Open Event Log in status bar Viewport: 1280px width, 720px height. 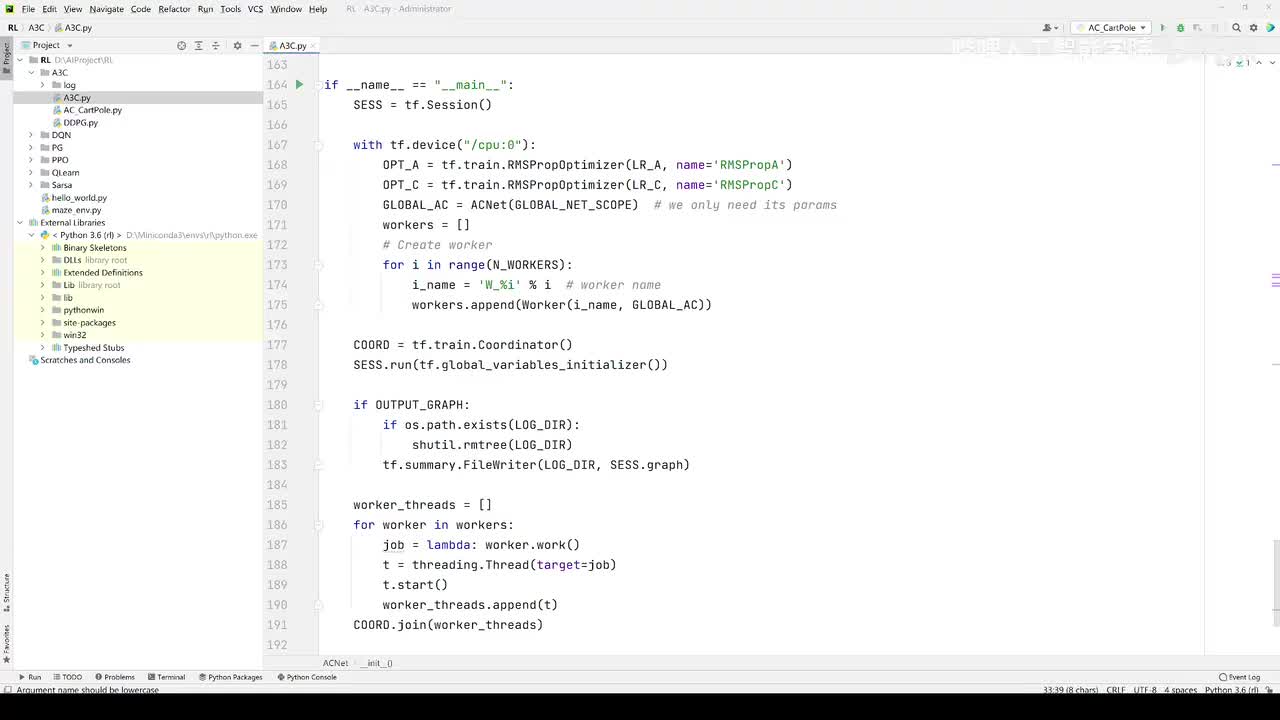(1240, 677)
